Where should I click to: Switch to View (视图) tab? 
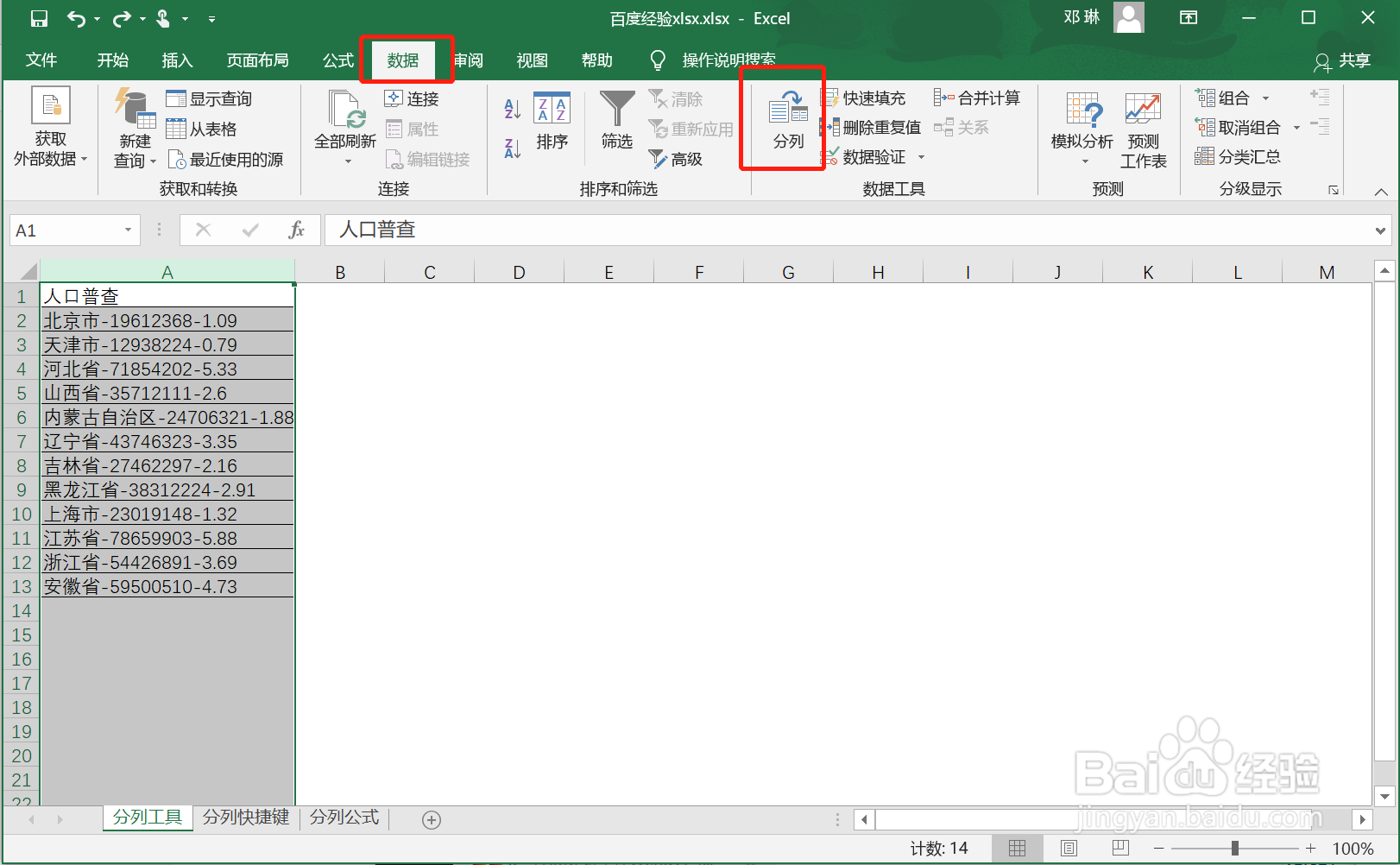click(x=533, y=60)
